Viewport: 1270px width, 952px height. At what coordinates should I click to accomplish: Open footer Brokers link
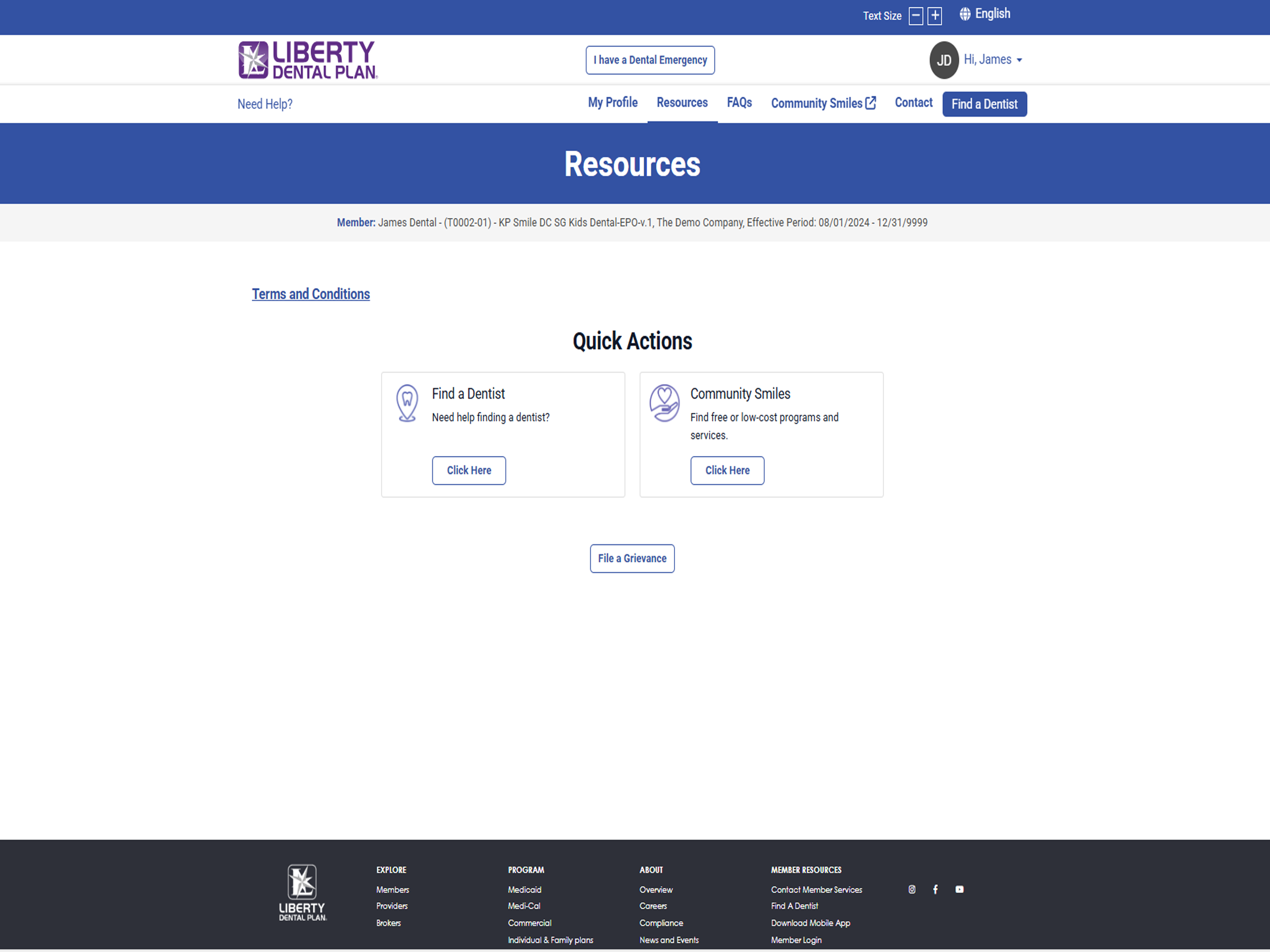pos(389,923)
